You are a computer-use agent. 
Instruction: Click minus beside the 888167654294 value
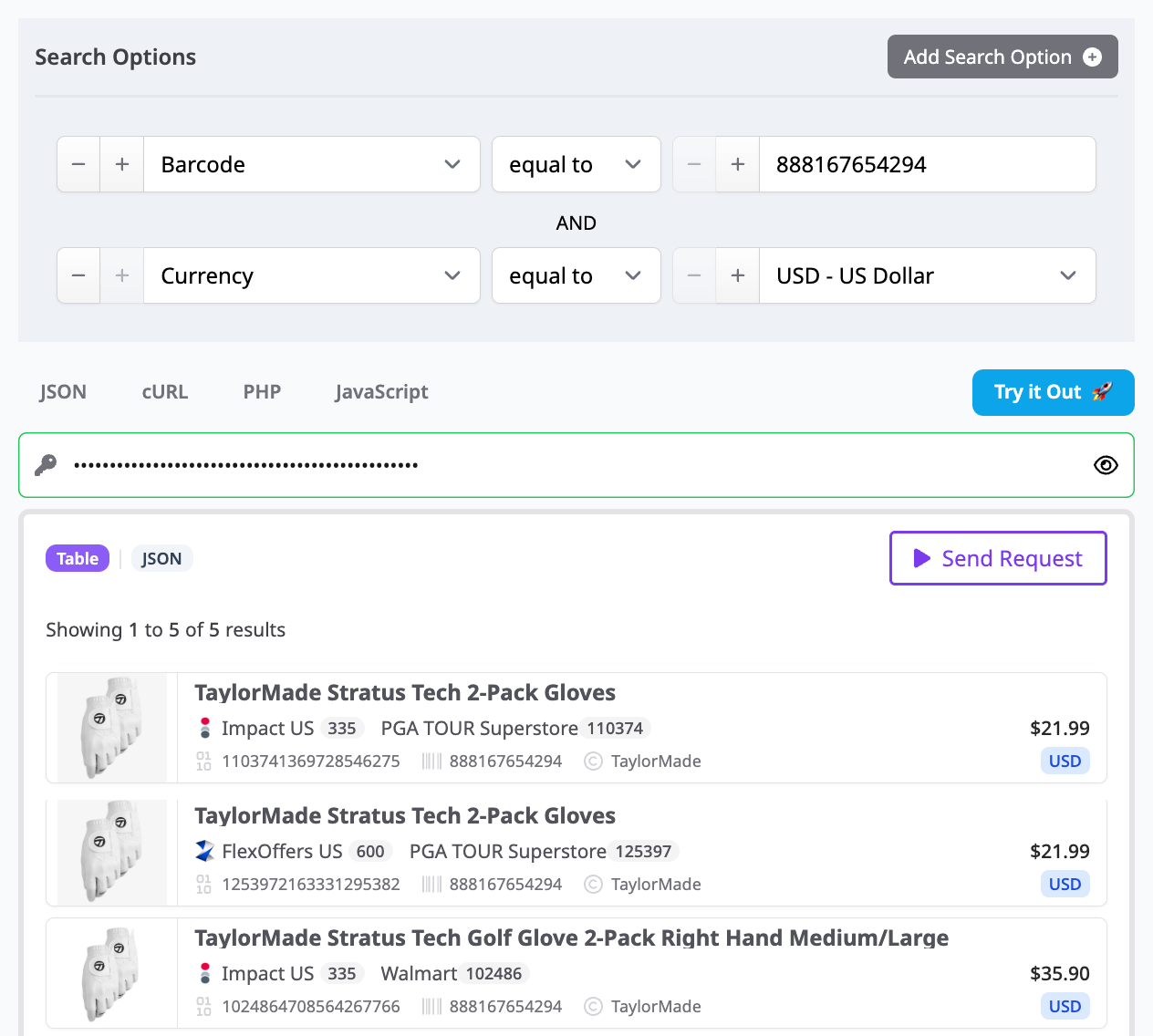pos(694,164)
